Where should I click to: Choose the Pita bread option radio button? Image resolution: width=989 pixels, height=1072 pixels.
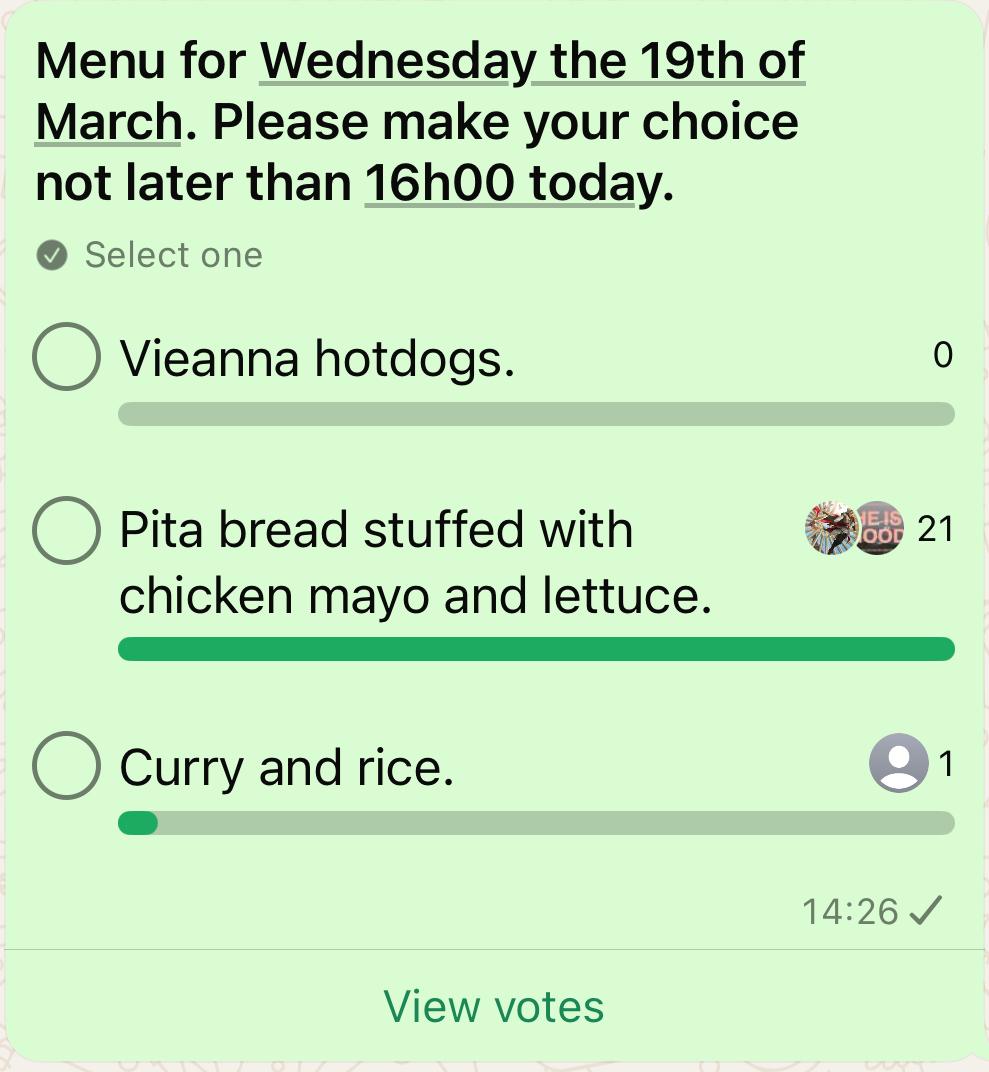click(66, 530)
